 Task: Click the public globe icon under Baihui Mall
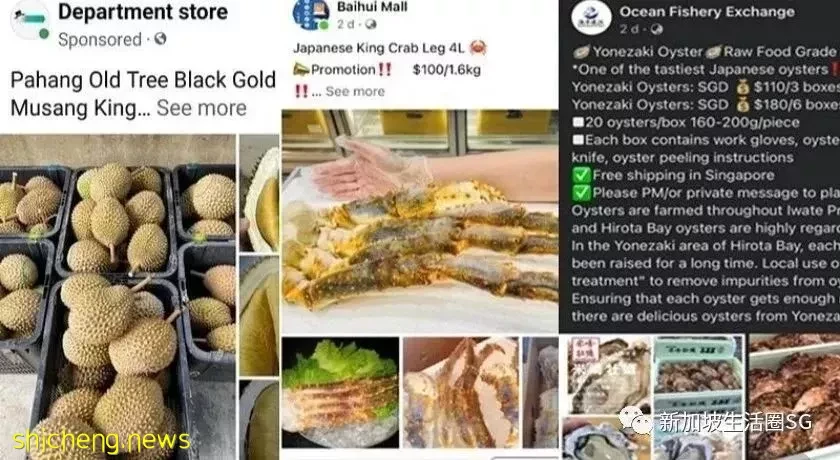[370, 24]
